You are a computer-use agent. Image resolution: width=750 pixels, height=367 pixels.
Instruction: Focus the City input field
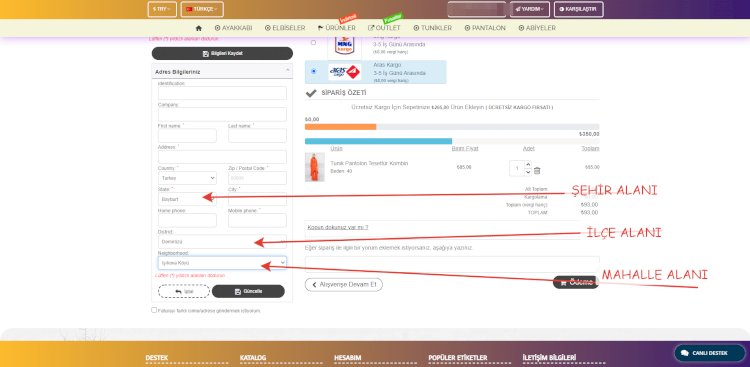pos(257,199)
